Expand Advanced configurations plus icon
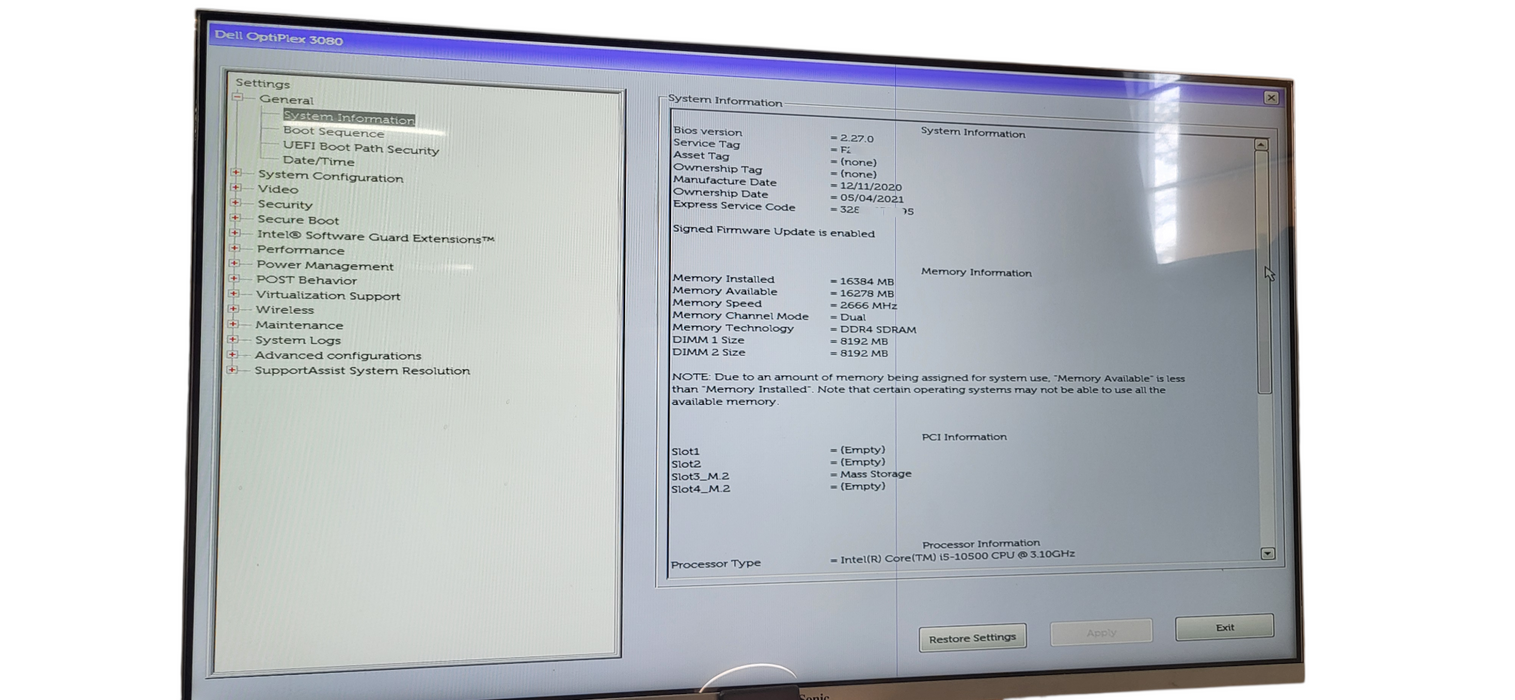 233,354
